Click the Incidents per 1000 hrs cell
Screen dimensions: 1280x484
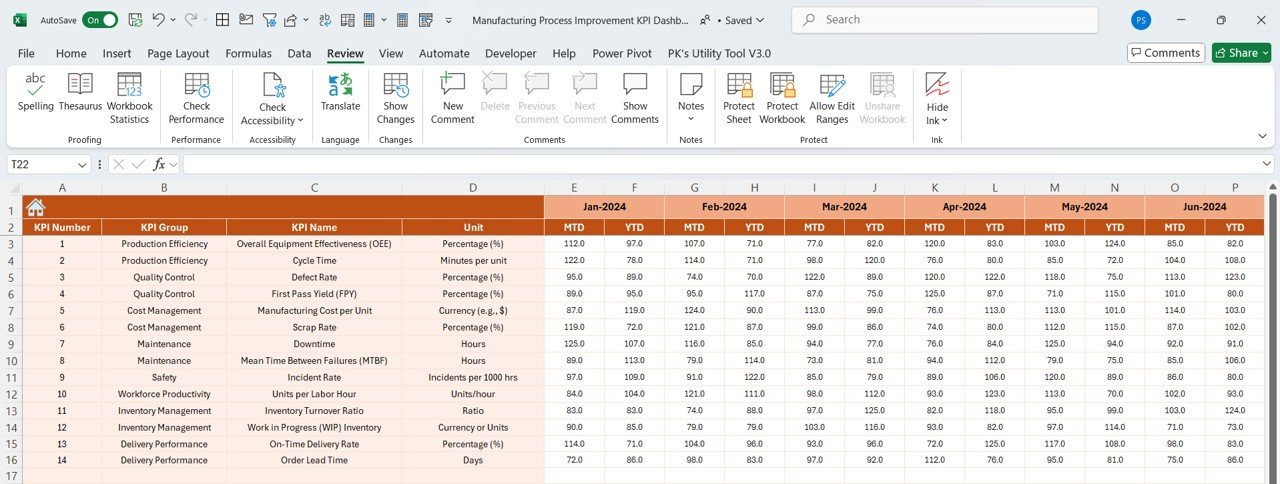pyautogui.click(x=473, y=377)
